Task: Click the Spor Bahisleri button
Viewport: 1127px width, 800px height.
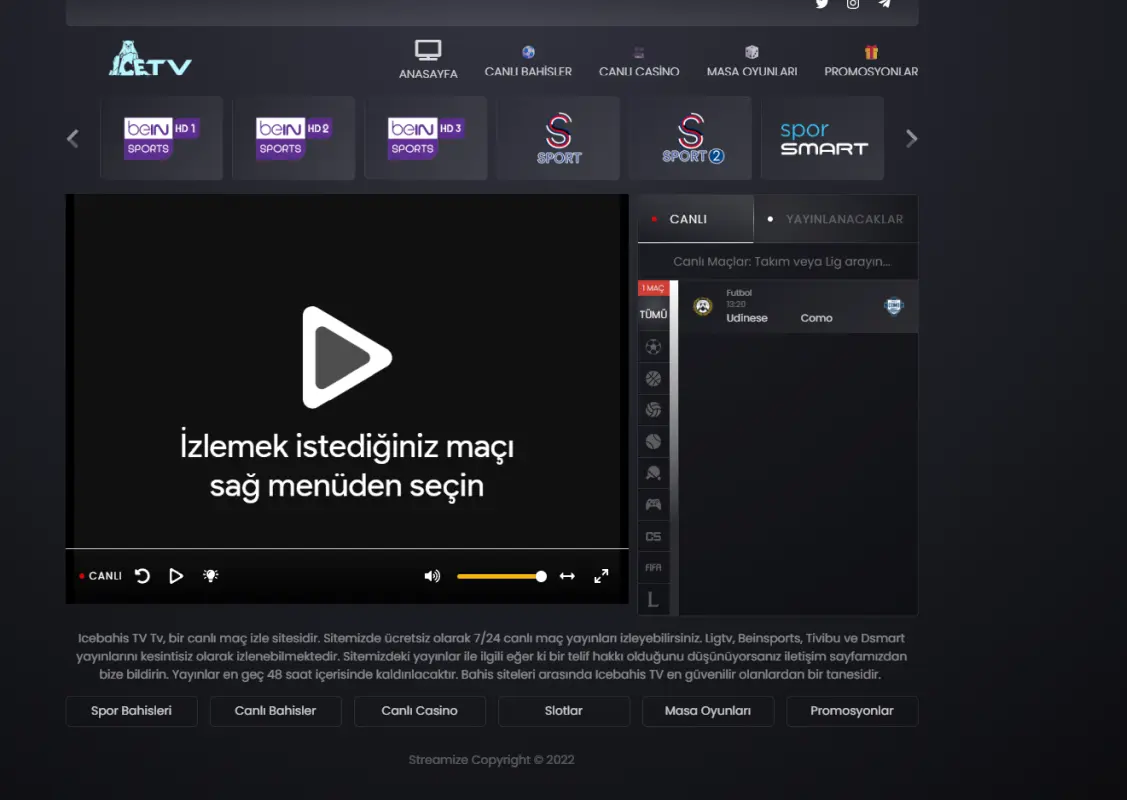Action: (x=131, y=711)
